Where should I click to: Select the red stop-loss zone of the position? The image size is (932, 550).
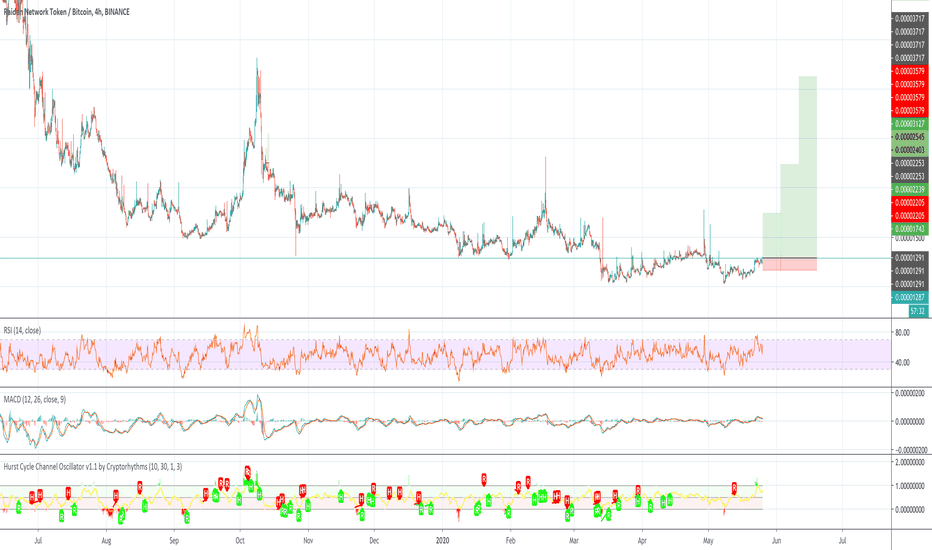(x=789, y=264)
